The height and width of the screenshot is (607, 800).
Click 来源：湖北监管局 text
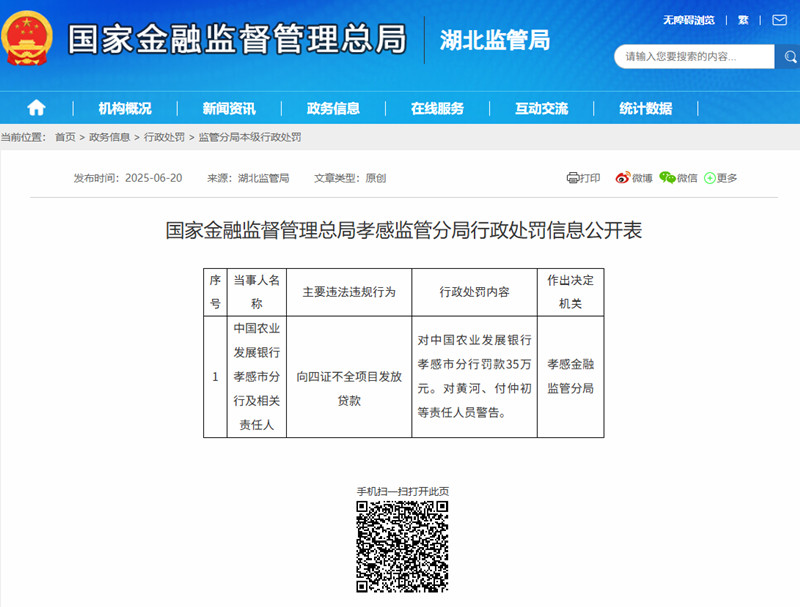coord(248,178)
